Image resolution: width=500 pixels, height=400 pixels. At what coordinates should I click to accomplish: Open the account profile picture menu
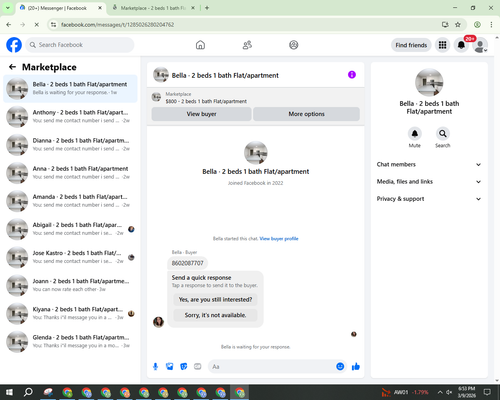pyautogui.click(x=480, y=45)
